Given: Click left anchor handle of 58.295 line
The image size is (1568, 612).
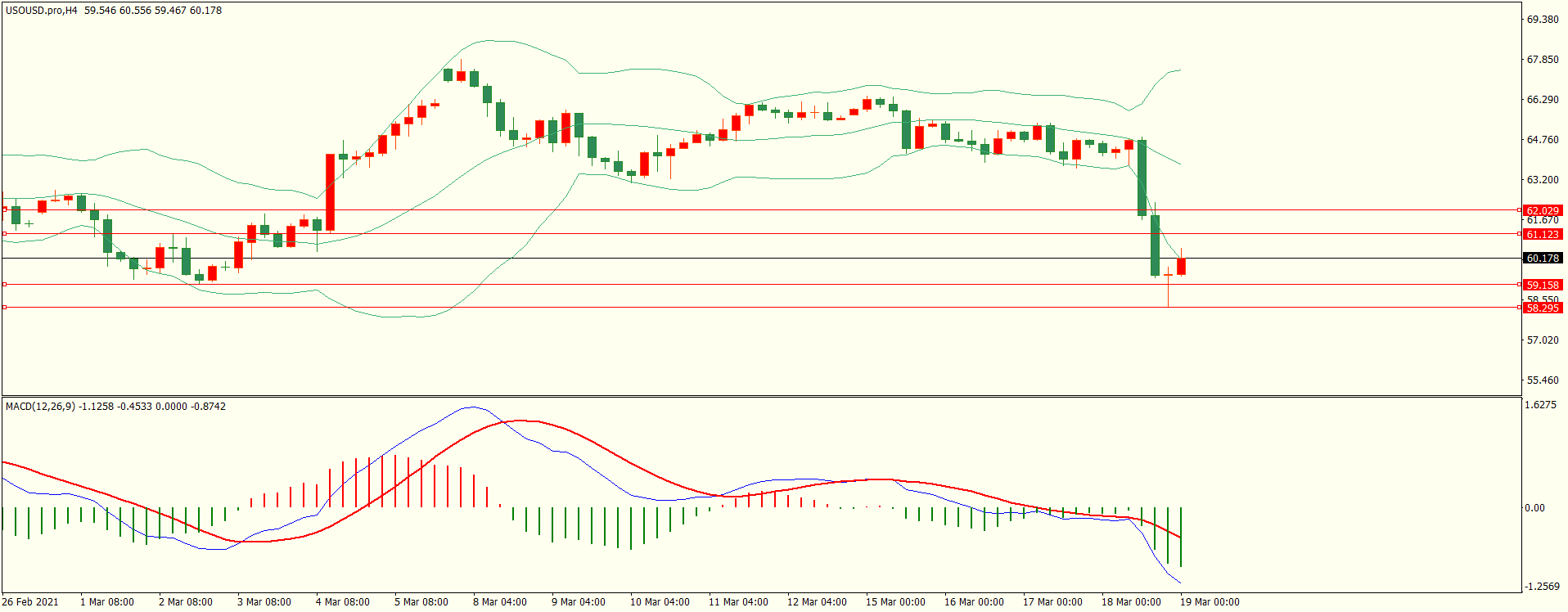Looking at the screenshot, I should pyautogui.click(x=5, y=307).
